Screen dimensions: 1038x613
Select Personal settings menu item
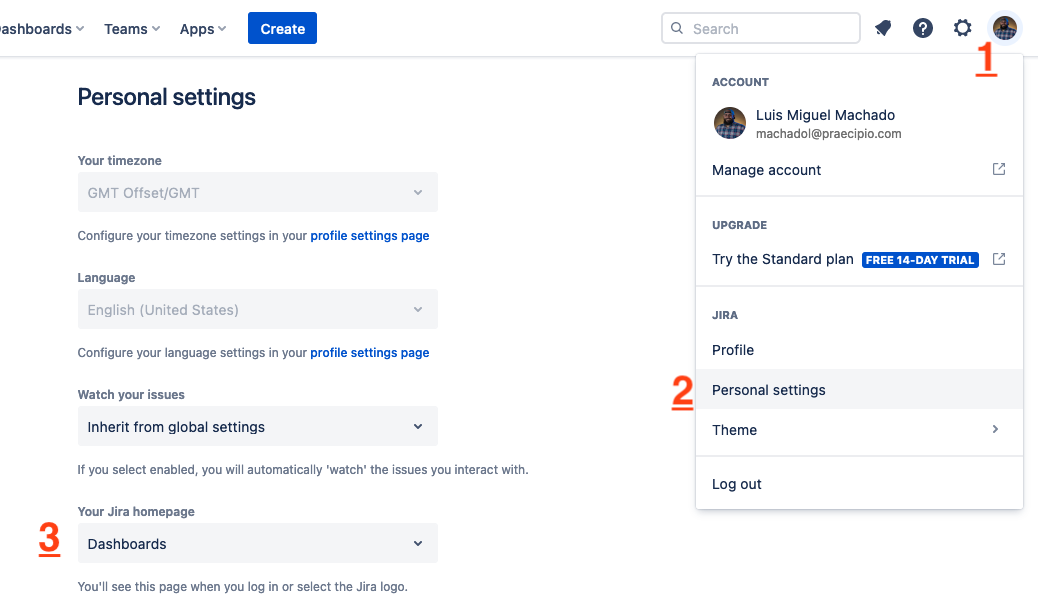[859, 390]
